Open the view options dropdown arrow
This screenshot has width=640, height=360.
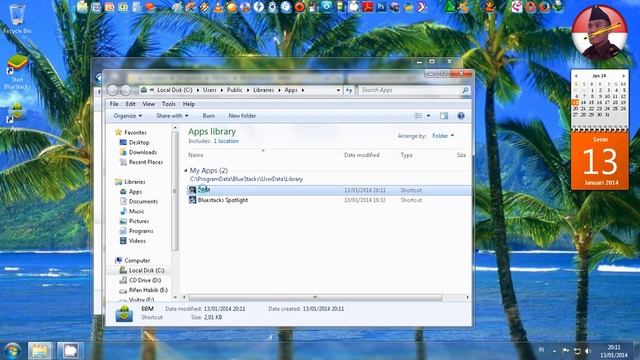tap(428, 116)
